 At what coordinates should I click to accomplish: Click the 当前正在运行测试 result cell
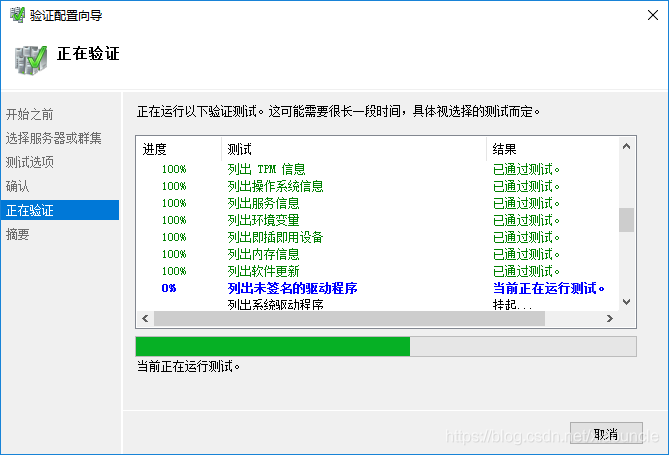coord(549,288)
